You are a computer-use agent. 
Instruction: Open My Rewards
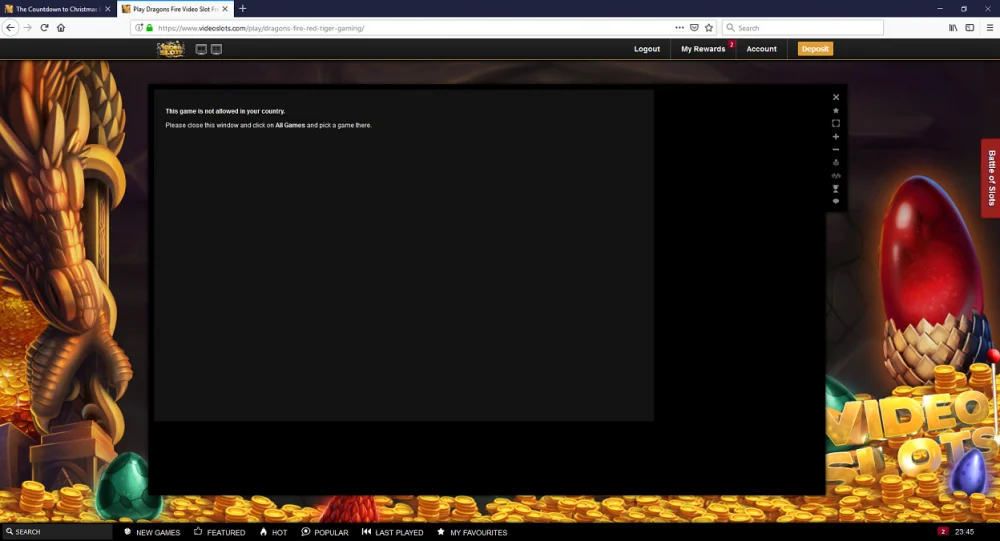point(703,49)
